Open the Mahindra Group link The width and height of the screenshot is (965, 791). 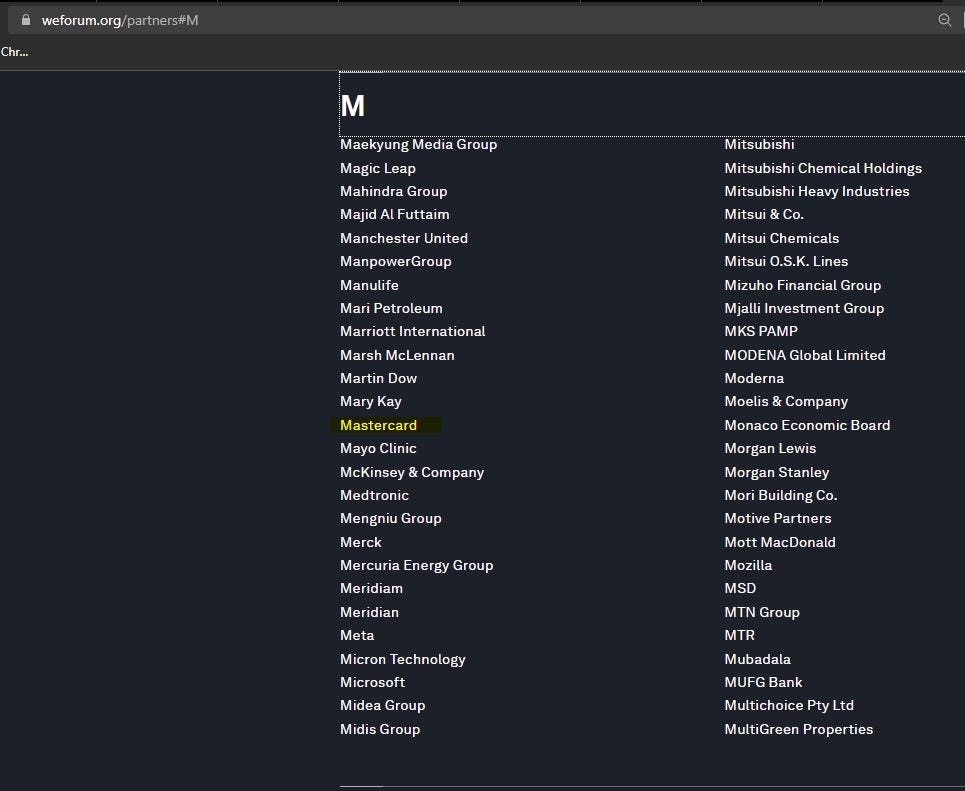pyautogui.click(x=394, y=191)
